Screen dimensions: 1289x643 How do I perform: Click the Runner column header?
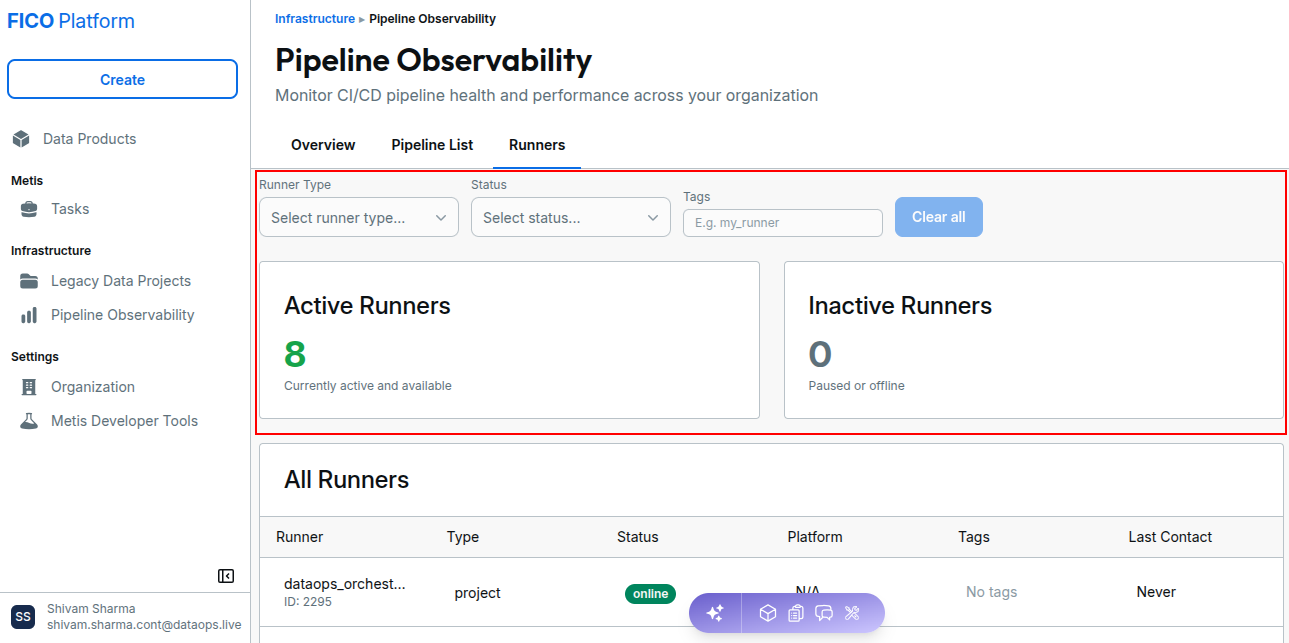[300, 537]
